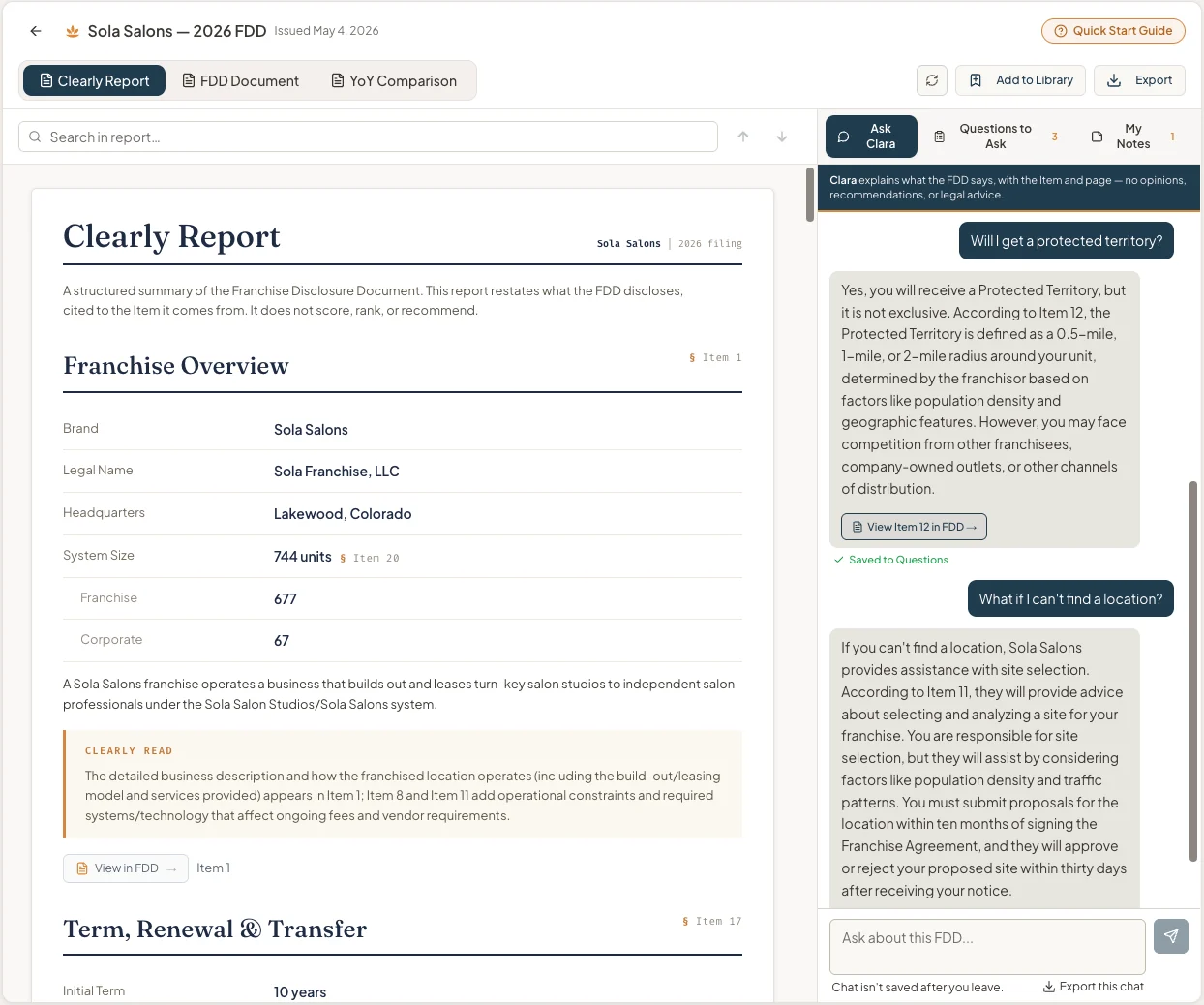Click the refresh icon button
The image size is (1204, 1005).
pyautogui.click(x=932, y=80)
